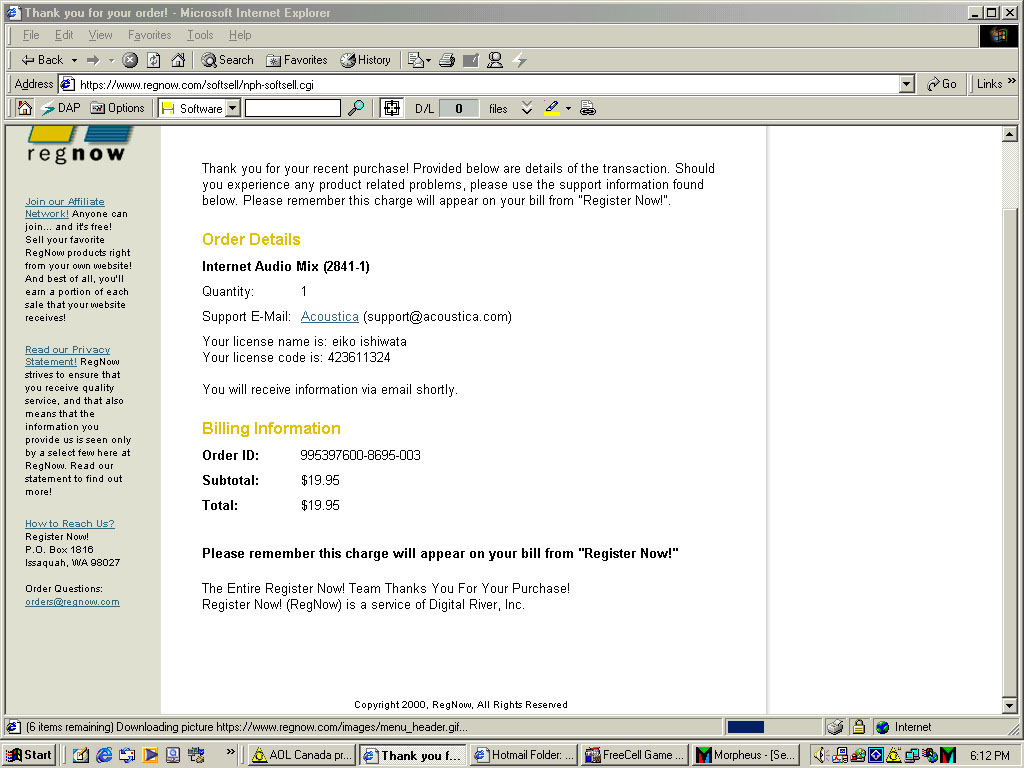Switch to Hotmail Folder taskbar window
Viewport: 1024px width, 768px height.
524,756
